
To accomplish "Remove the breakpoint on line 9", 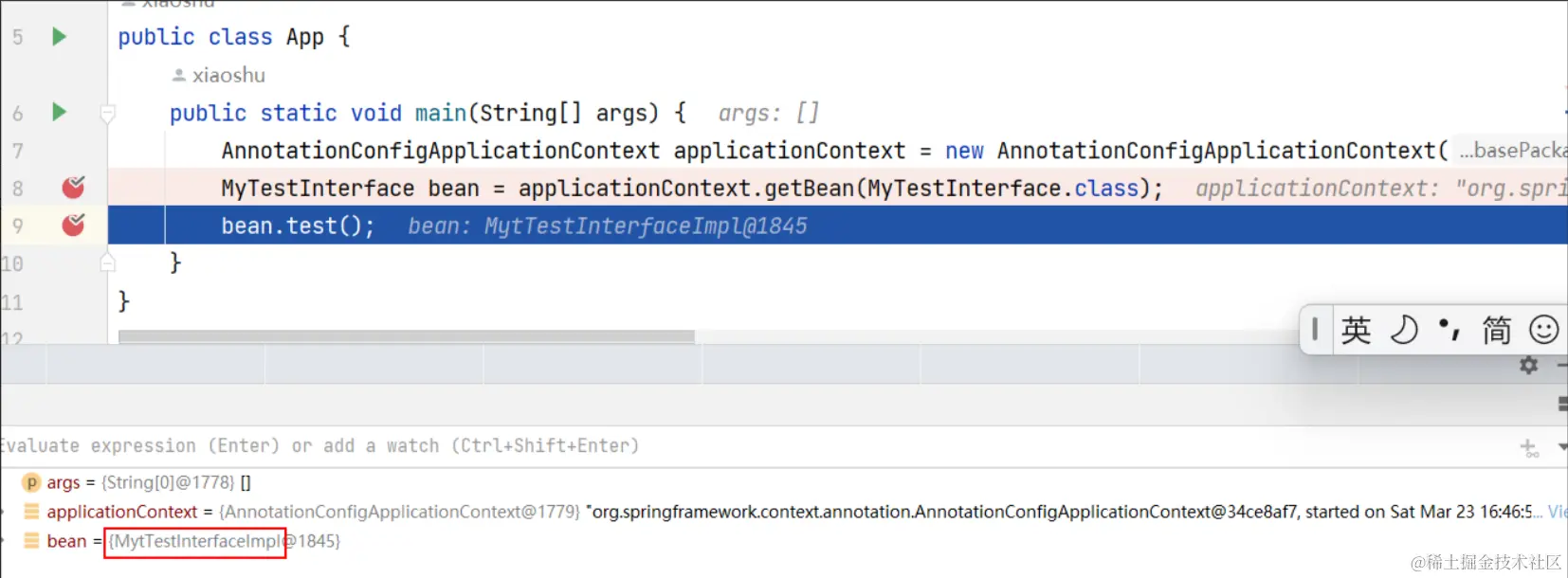I will pyautogui.click(x=73, y=226).
